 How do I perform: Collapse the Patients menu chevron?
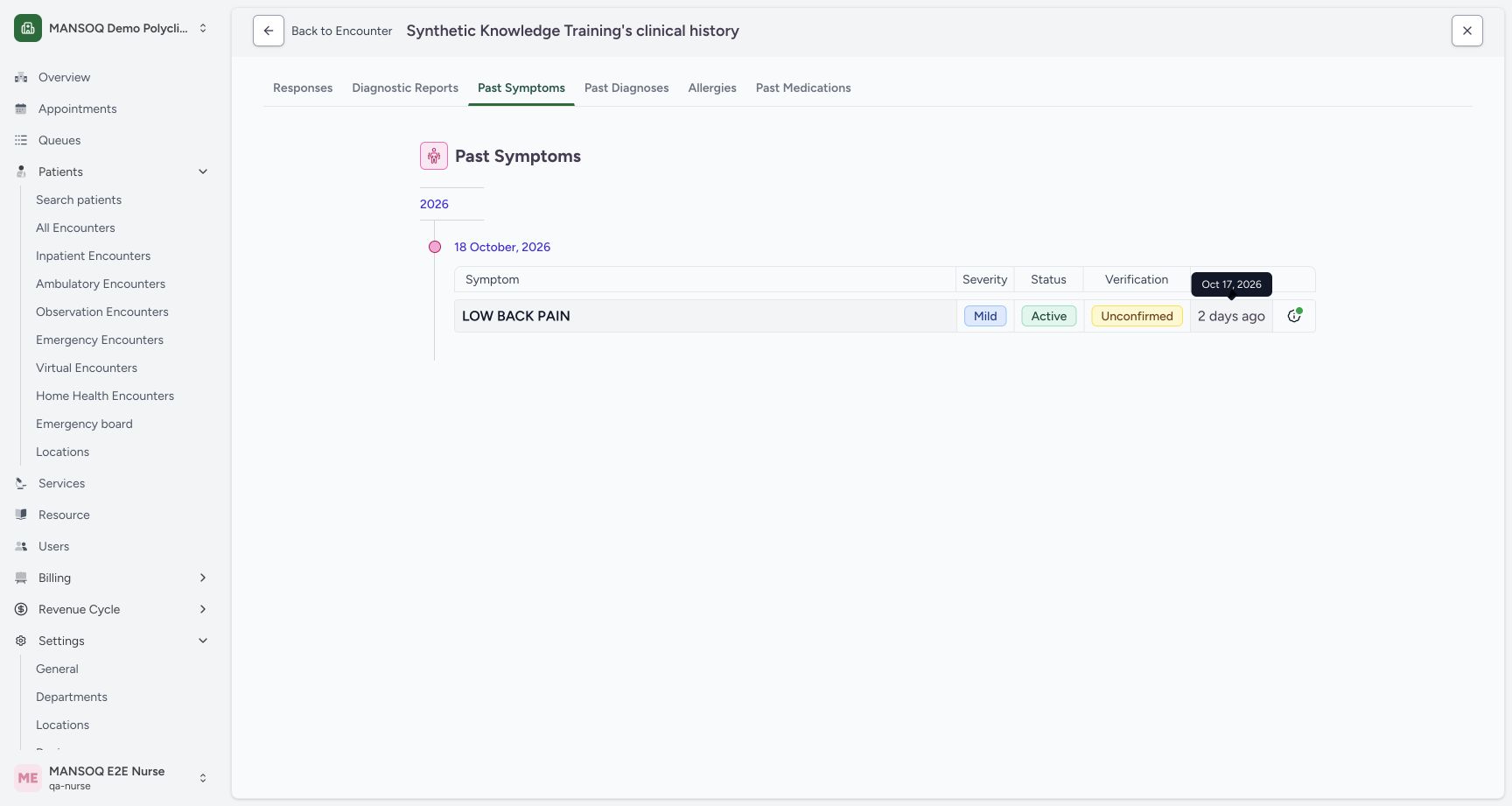click(x=203, y=172)
